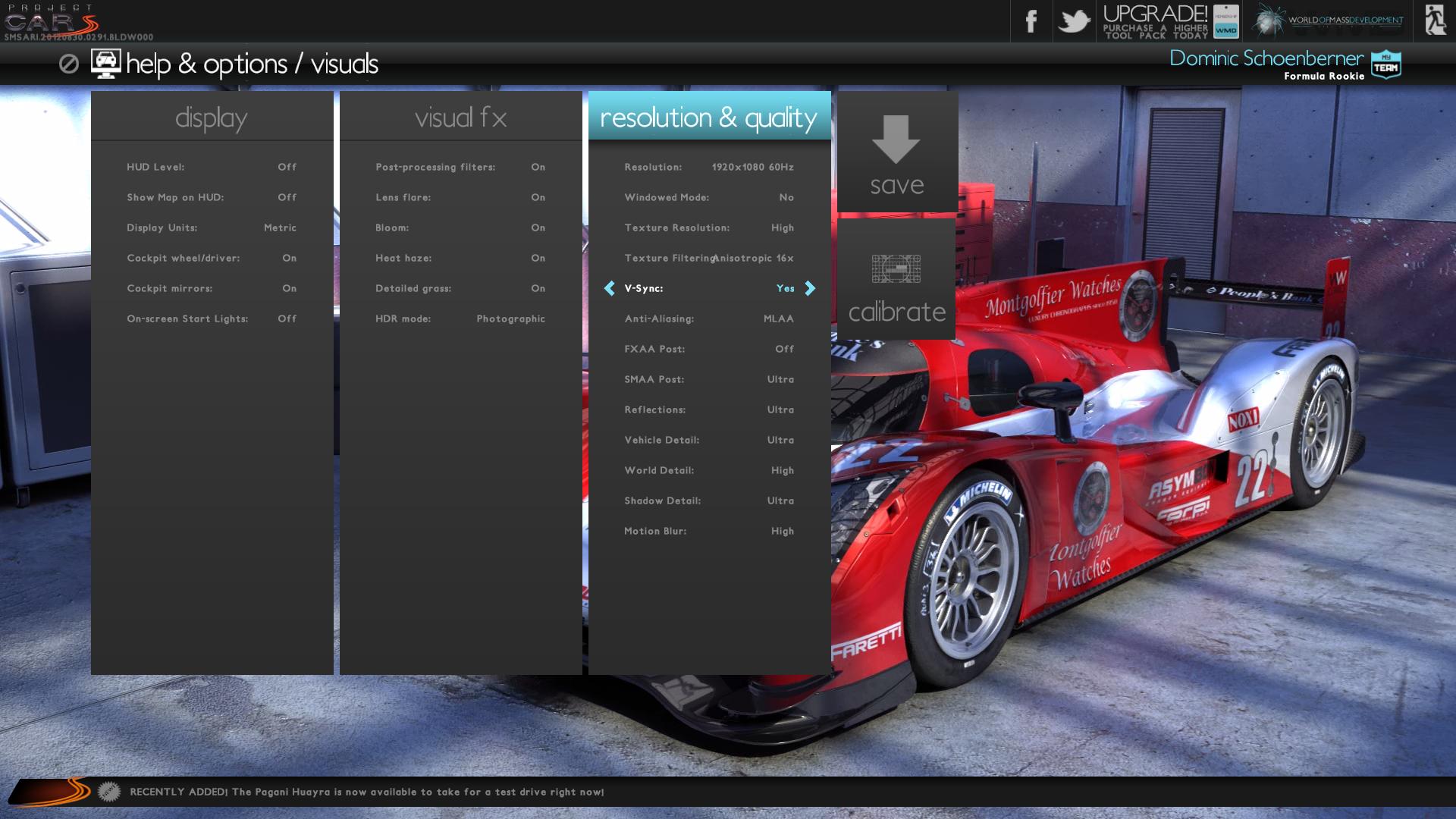Screen dimensions: 1456x819
Task: Open World of Mass Development logo
Action: click(1328, 20)
